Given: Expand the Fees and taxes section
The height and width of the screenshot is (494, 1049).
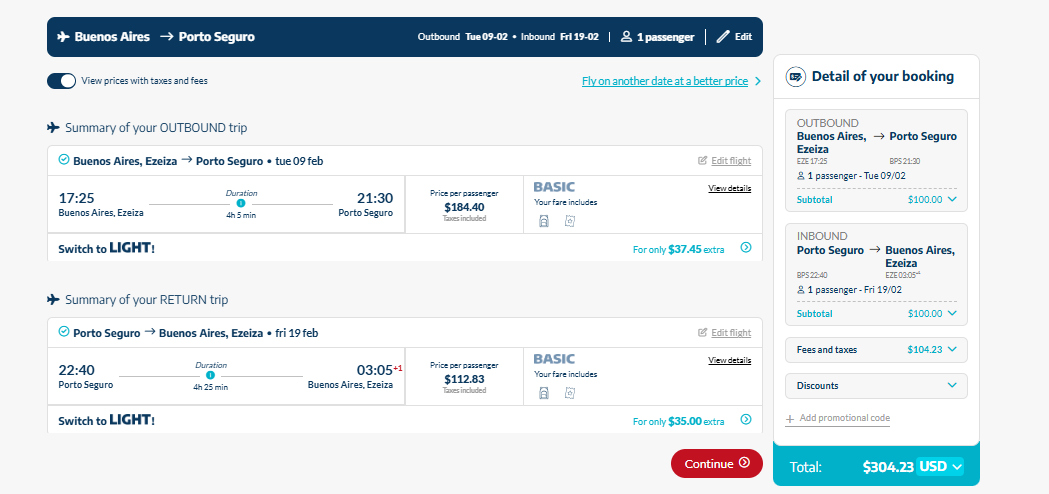Looking at the screenshot, I should coord(876,349).
